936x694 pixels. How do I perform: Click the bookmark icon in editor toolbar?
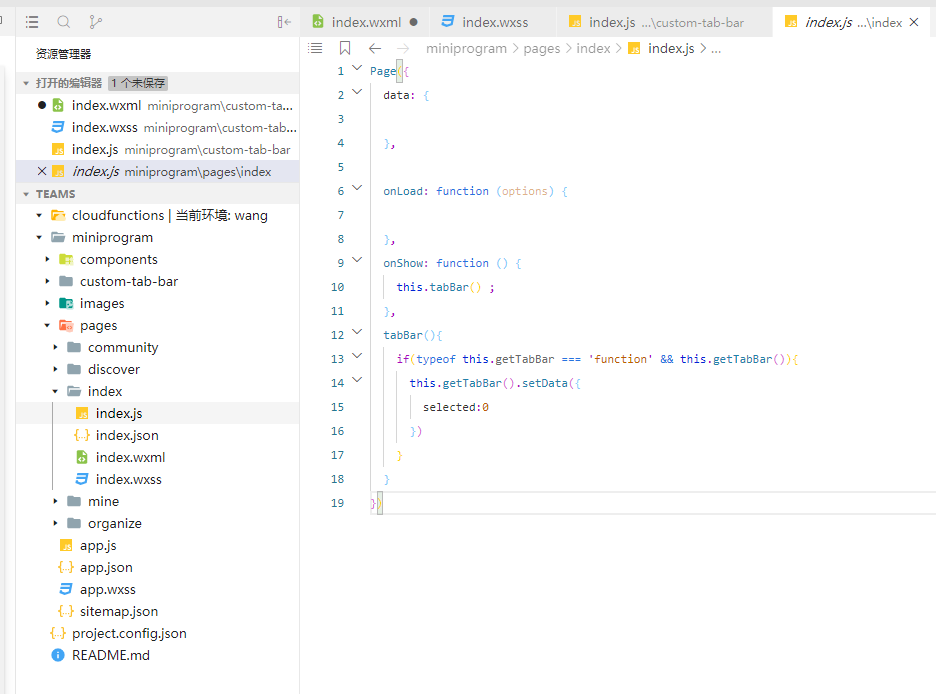click(345, 48)
